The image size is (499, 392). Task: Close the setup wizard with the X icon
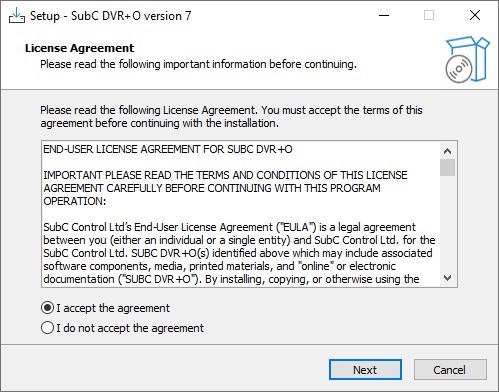pos(475,15)
